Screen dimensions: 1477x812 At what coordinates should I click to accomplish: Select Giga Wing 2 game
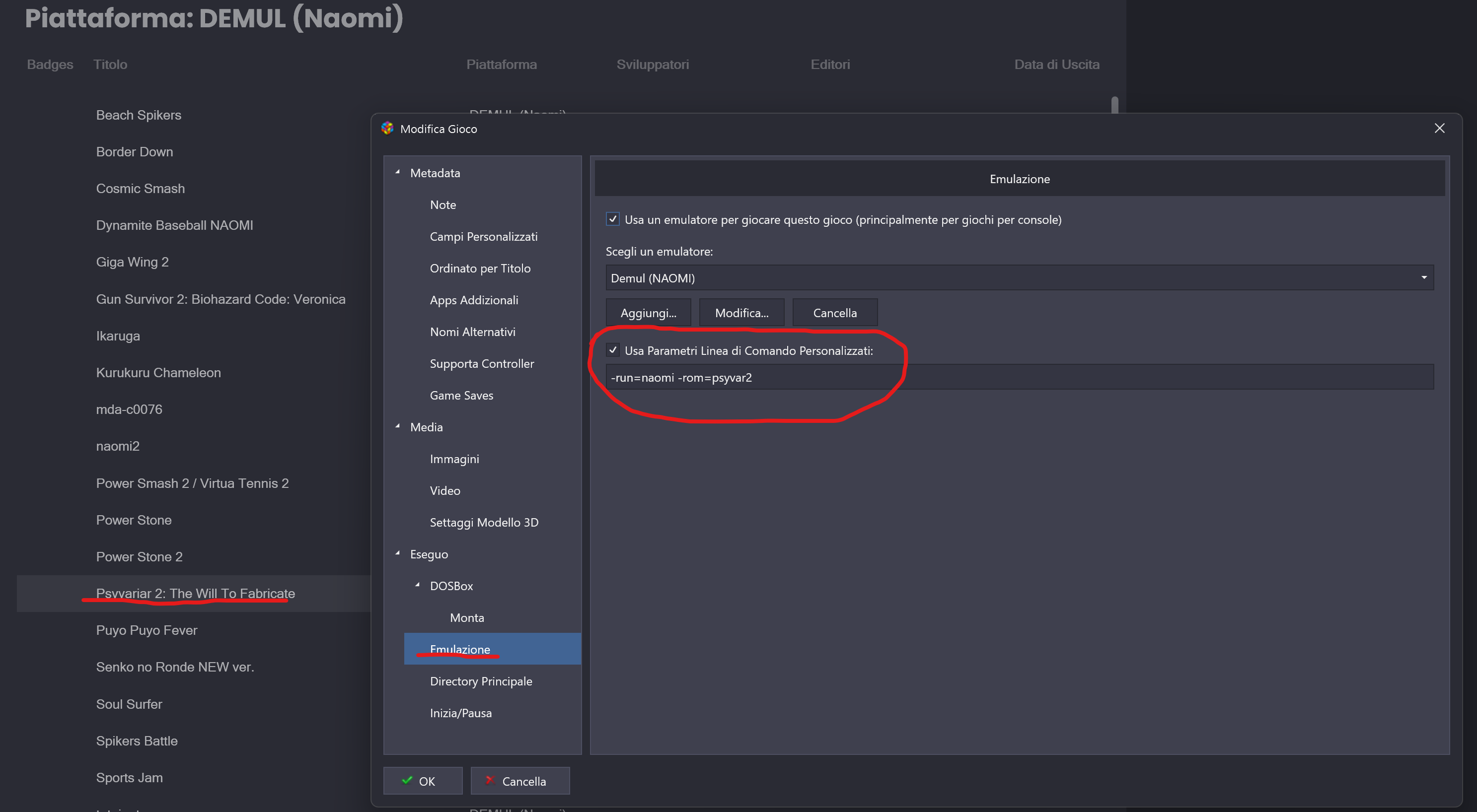(132, 262)
